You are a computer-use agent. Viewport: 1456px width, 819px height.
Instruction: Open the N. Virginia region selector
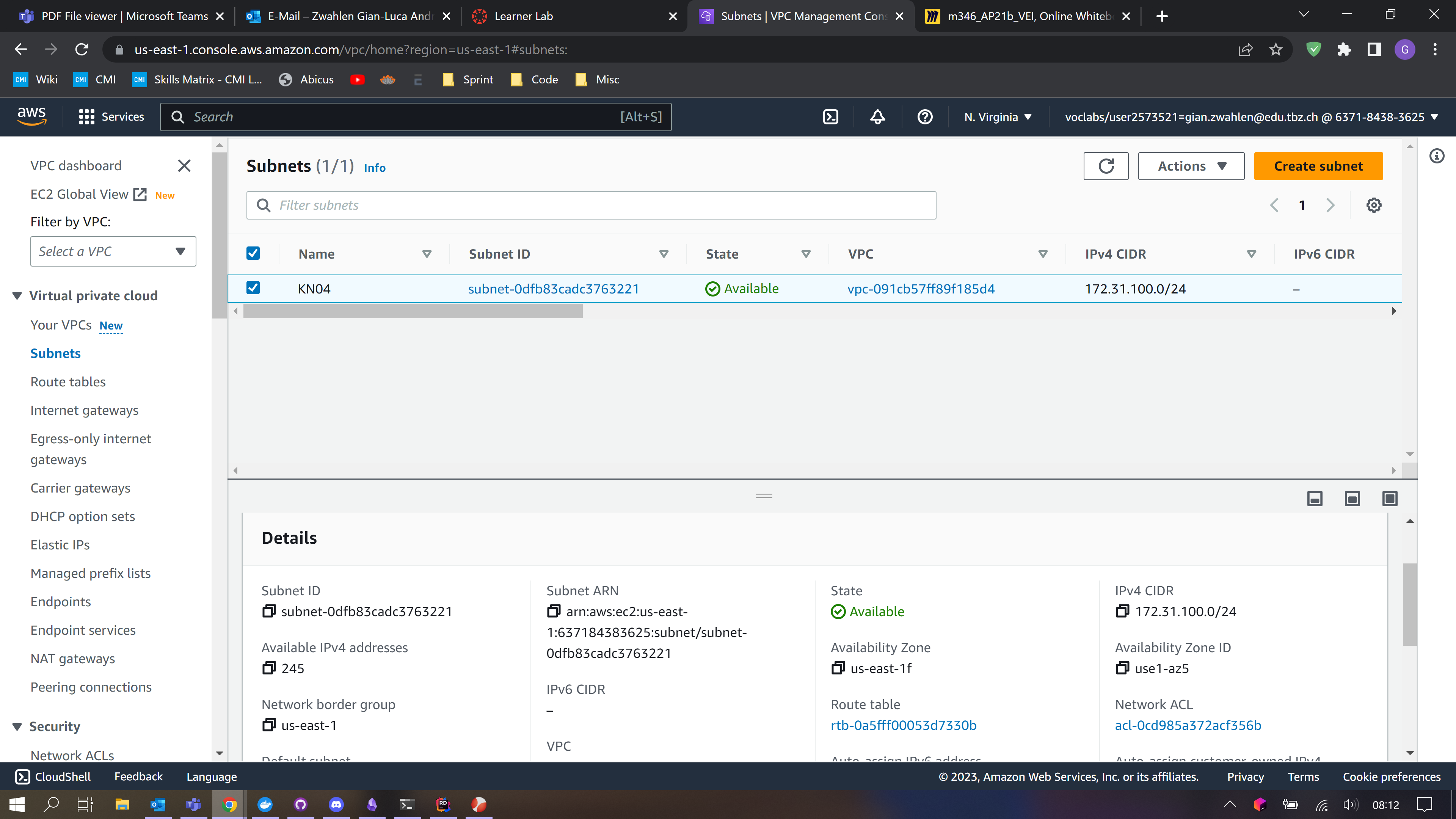click(x=998, y=117)
